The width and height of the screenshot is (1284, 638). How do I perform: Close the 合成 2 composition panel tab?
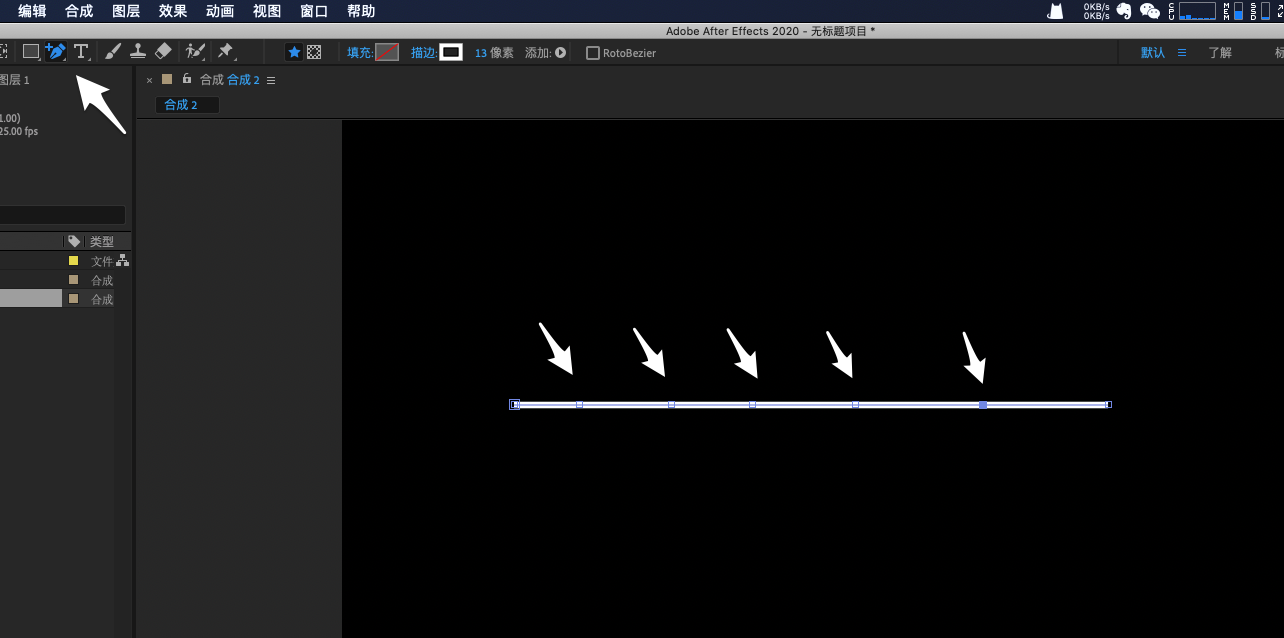(x=150, y=80)
